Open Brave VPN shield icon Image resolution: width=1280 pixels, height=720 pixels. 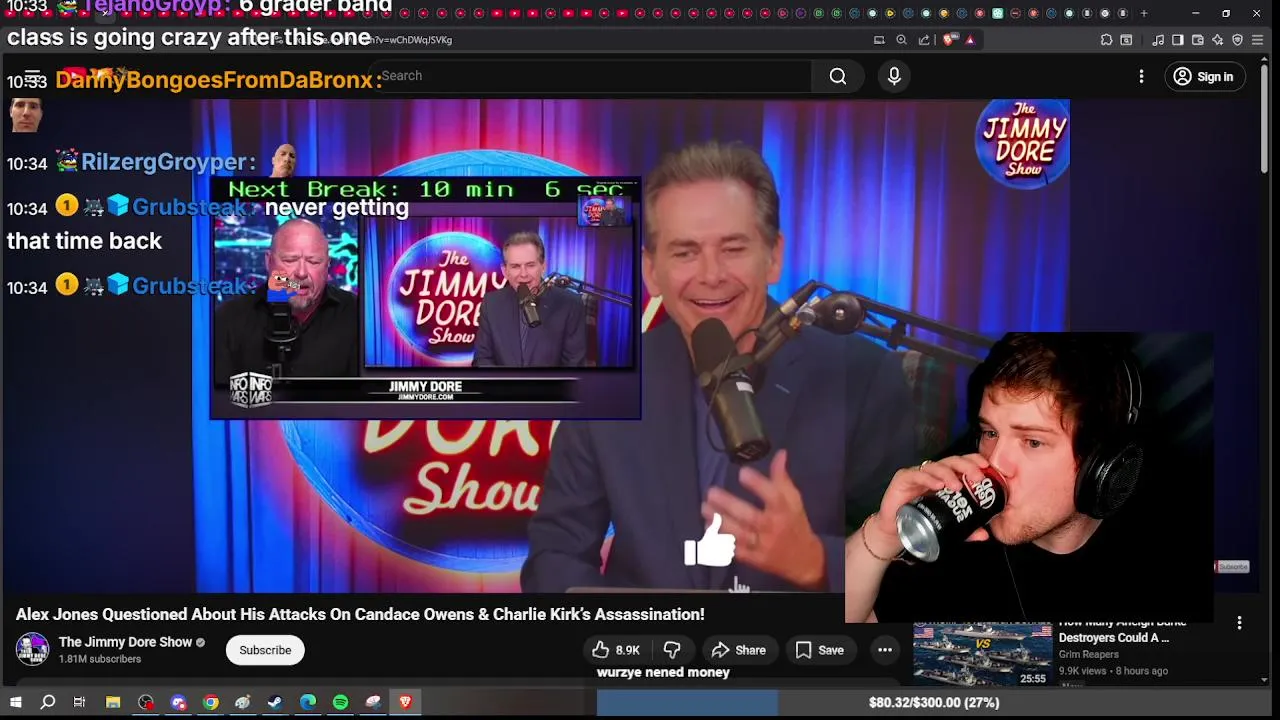point(1237,40)
